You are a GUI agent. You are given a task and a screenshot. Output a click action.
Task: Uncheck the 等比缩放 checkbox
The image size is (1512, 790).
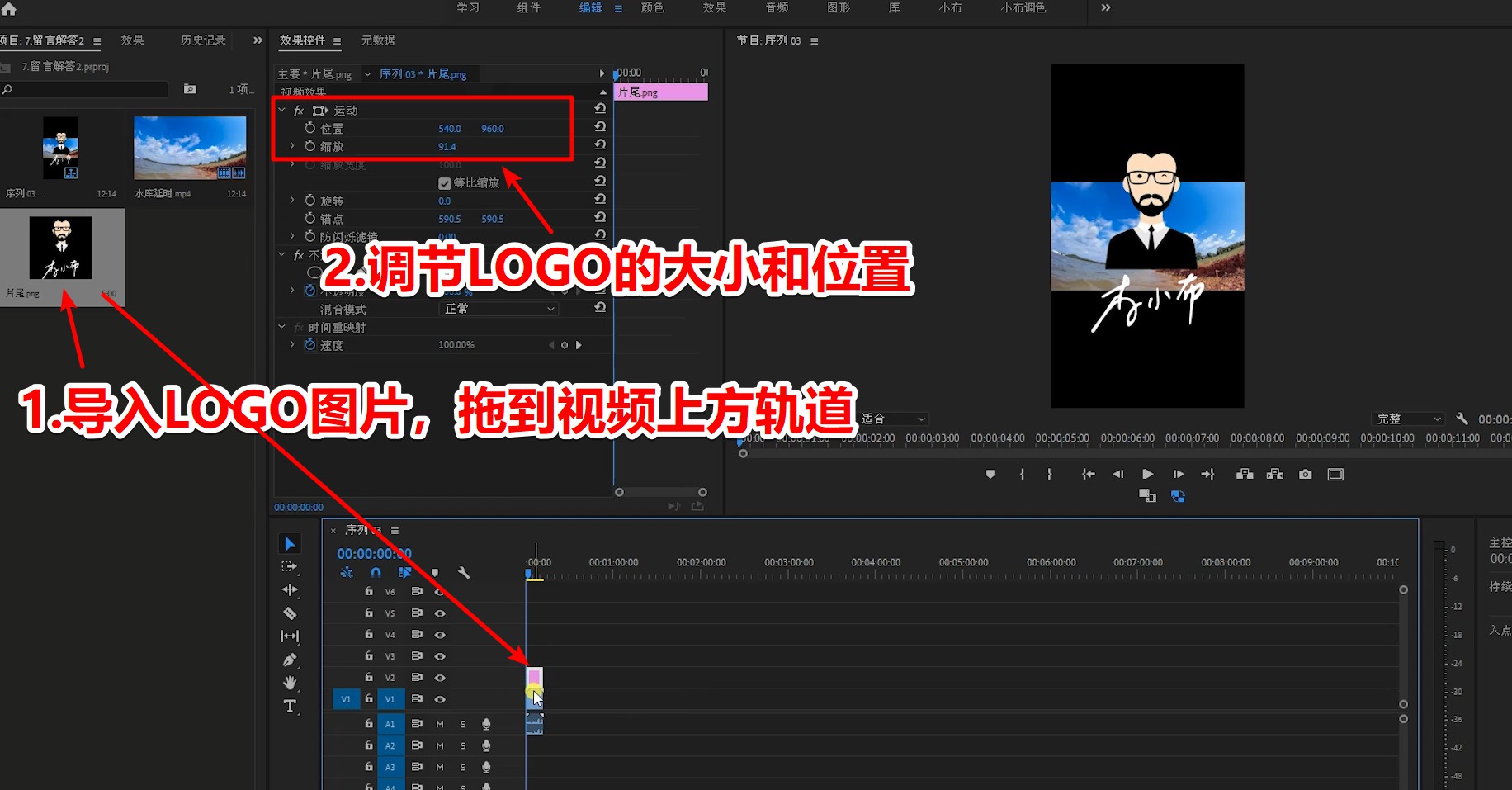(x=444, y=182)
